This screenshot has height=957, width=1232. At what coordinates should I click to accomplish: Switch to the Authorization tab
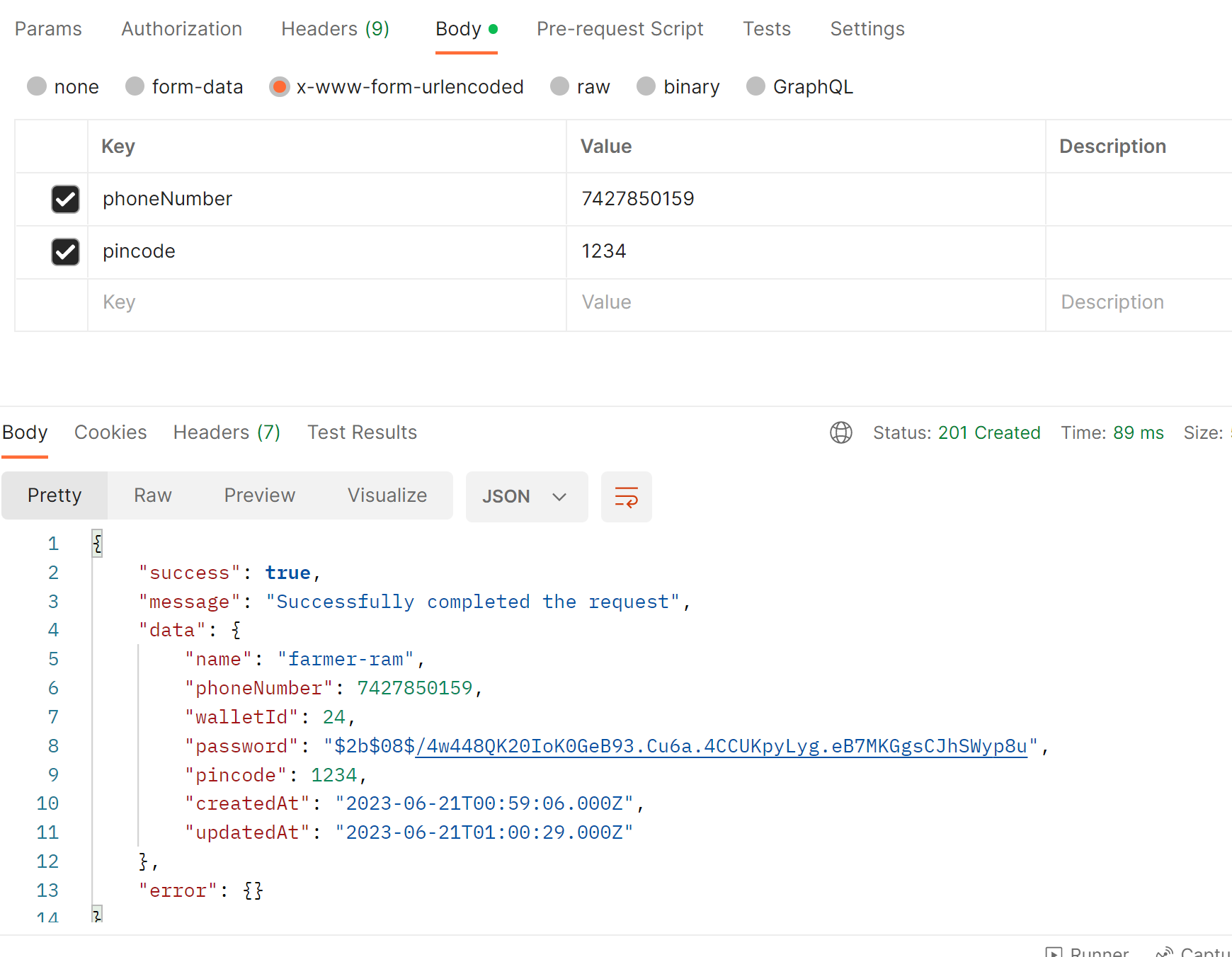tap(182, 29)
